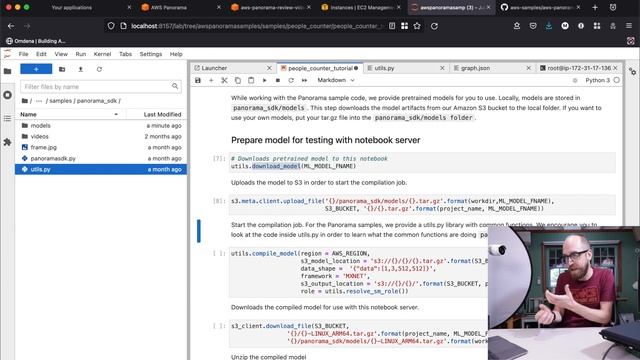The width and height of the screenshot is (640, 360).
Task: Open the Run menu
Action: pos(81,54)
